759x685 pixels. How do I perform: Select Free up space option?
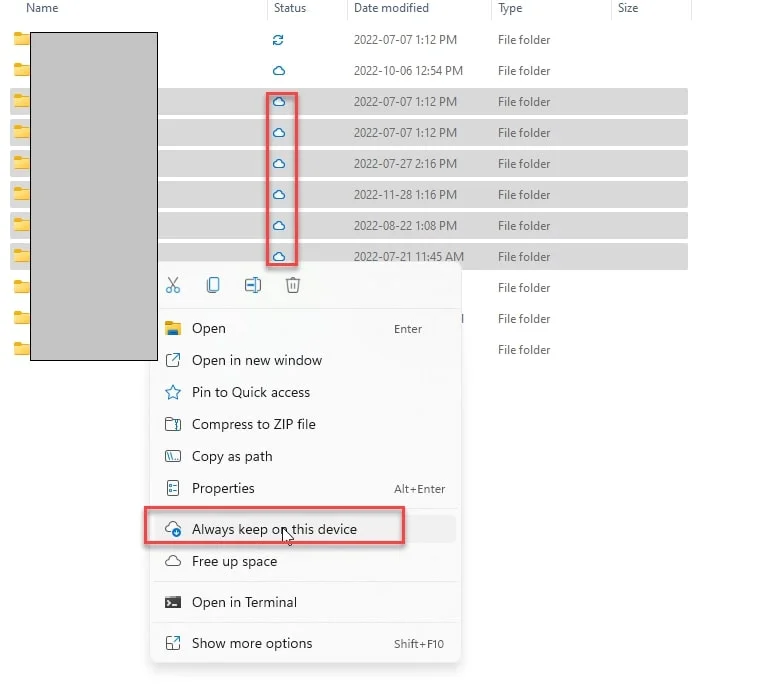(x=305, y=562)
